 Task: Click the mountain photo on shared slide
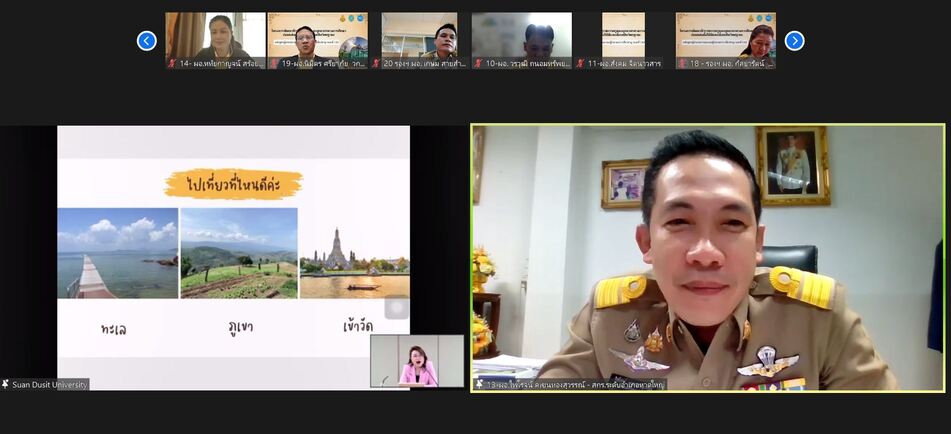pos(239,253)
